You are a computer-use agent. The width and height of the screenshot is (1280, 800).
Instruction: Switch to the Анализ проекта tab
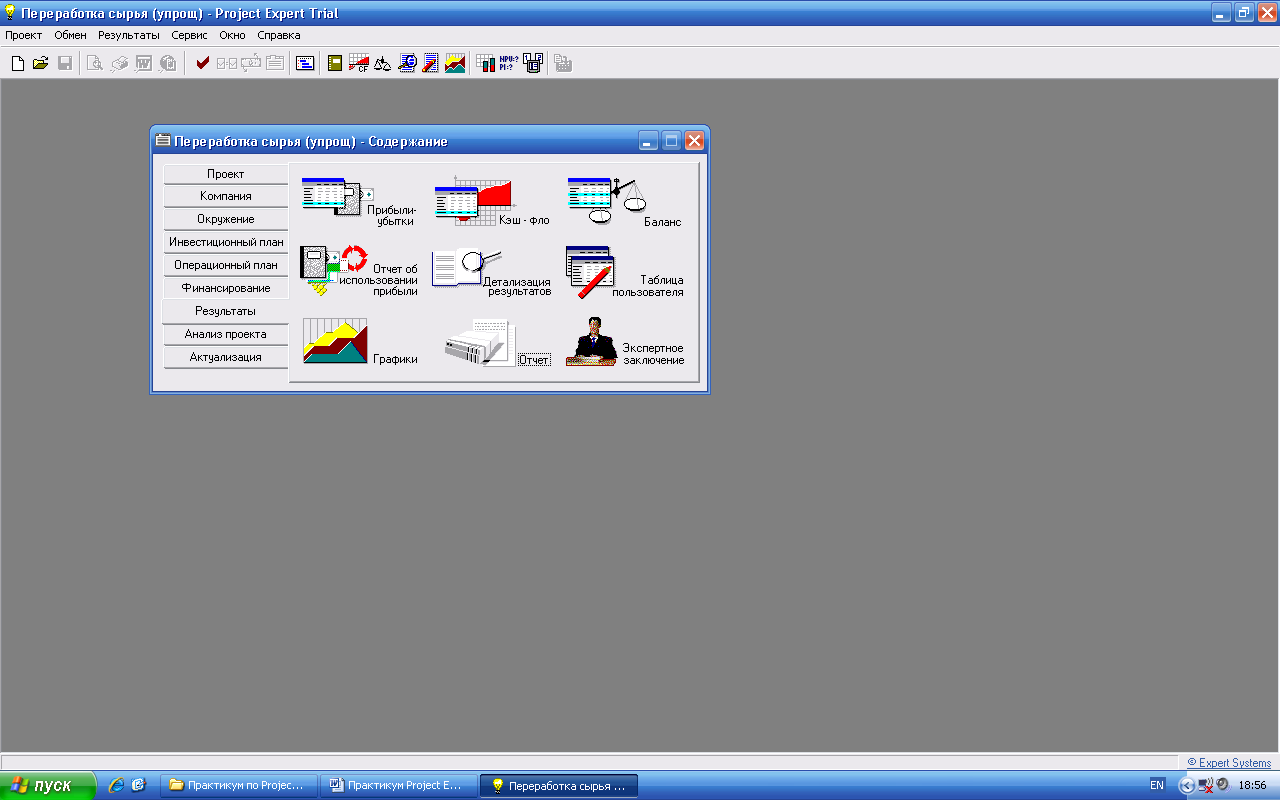pos(226,334)
